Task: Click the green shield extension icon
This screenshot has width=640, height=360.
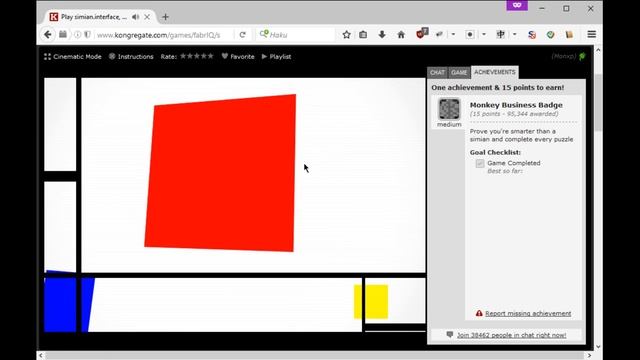Action: (x=551, y=35)
